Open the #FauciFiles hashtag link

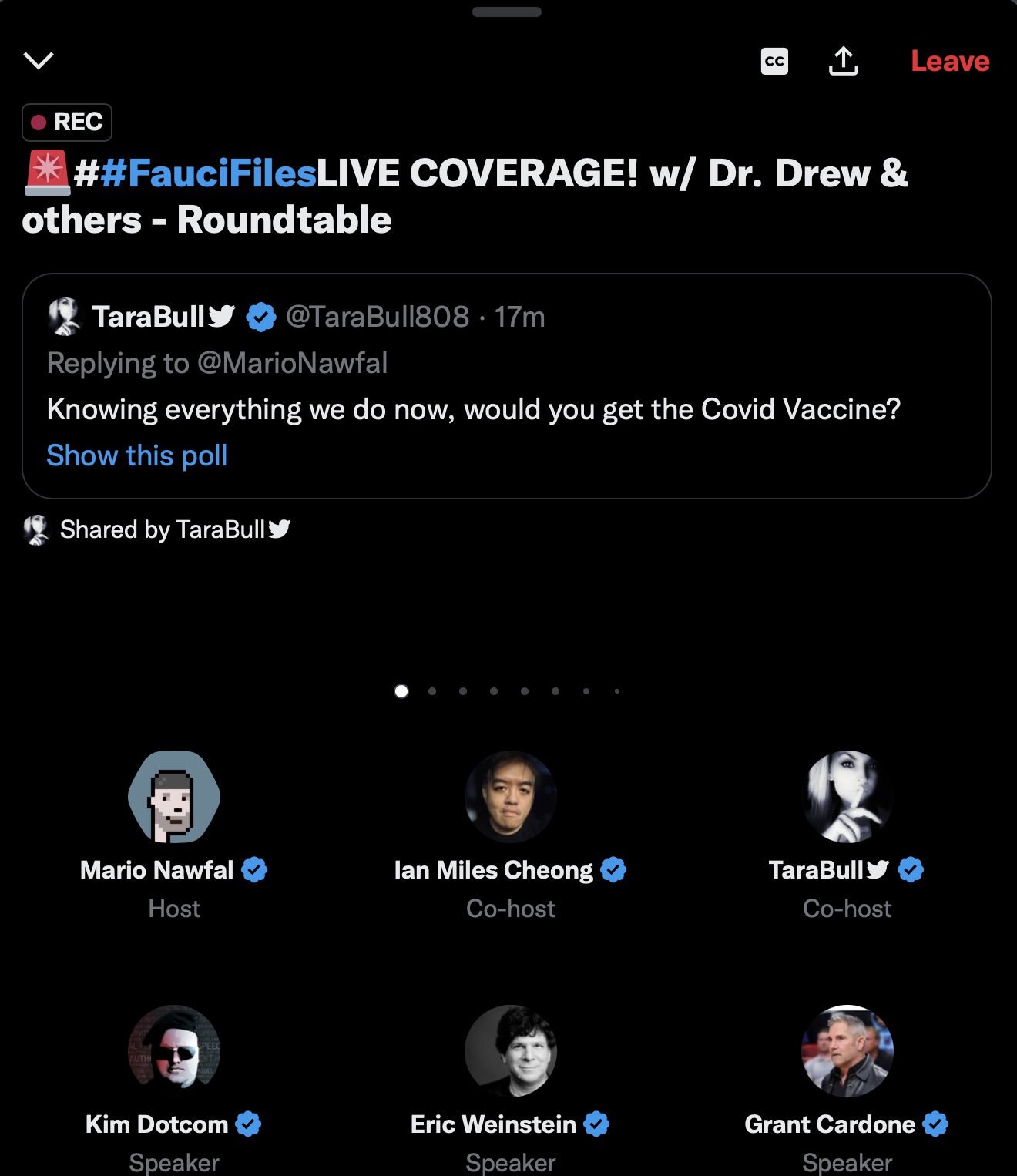click(208, 173)
